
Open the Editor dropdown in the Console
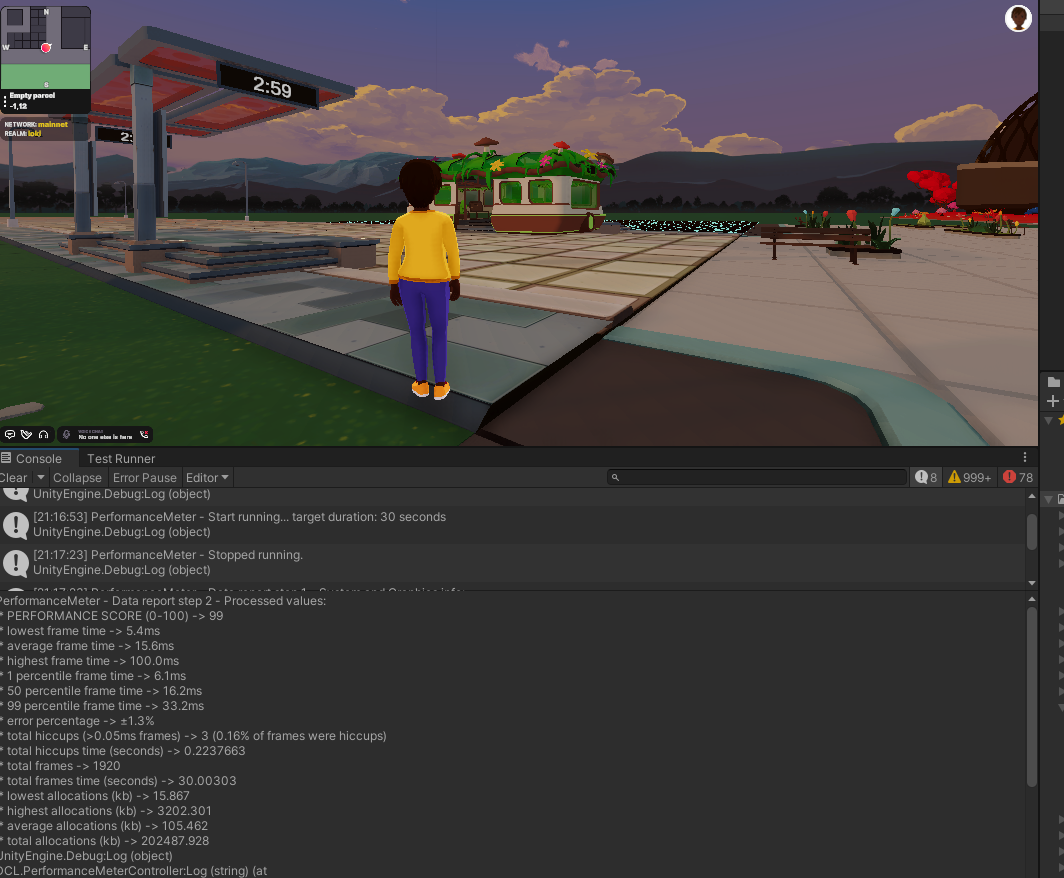tap(206, 477)
